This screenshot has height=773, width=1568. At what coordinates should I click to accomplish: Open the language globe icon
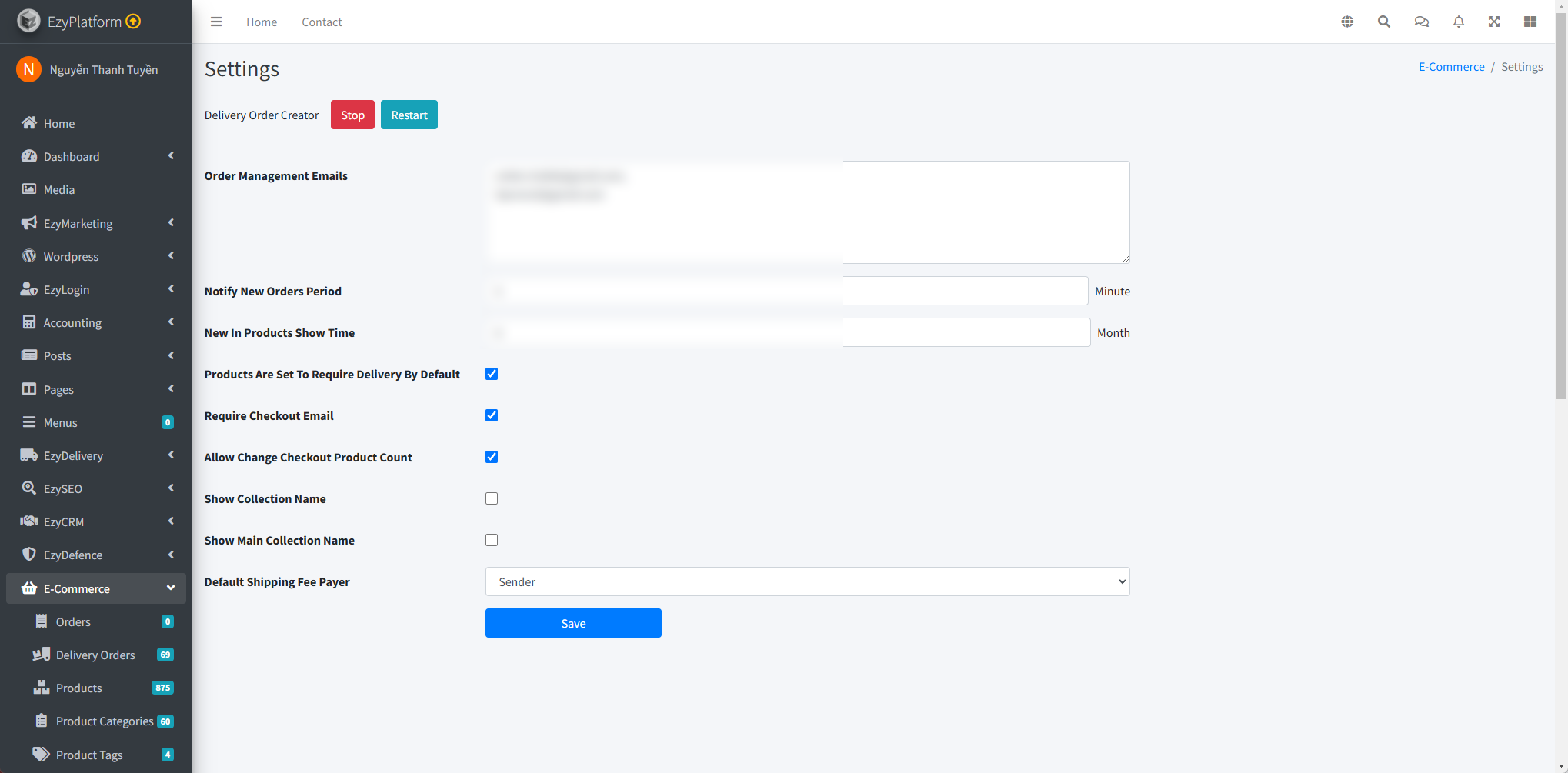click(x=1347, y=22)
